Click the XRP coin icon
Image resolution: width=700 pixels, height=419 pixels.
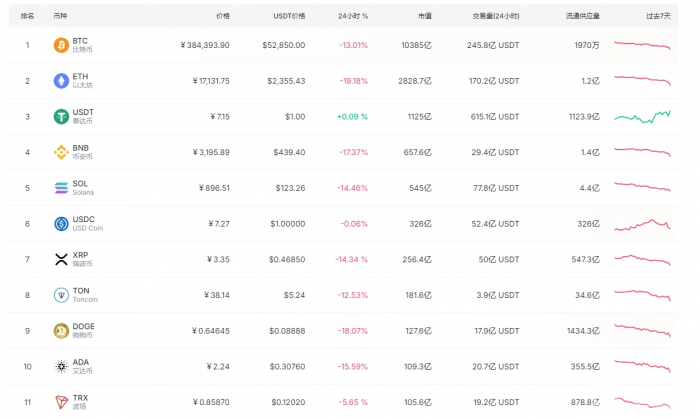(61, 259)
